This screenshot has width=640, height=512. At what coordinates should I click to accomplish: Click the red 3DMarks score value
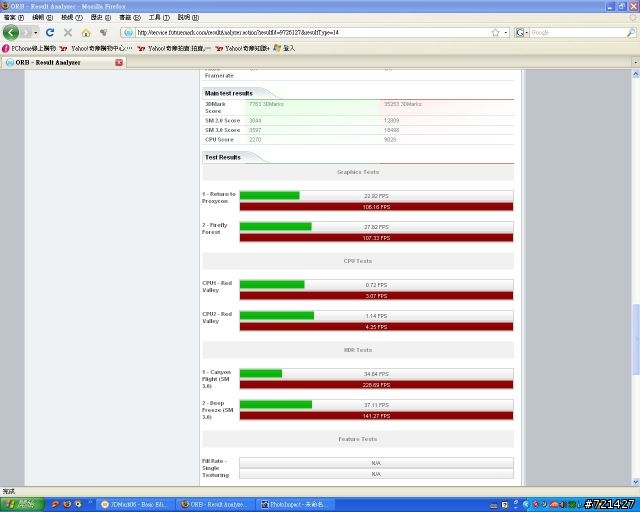coord(403,104)
